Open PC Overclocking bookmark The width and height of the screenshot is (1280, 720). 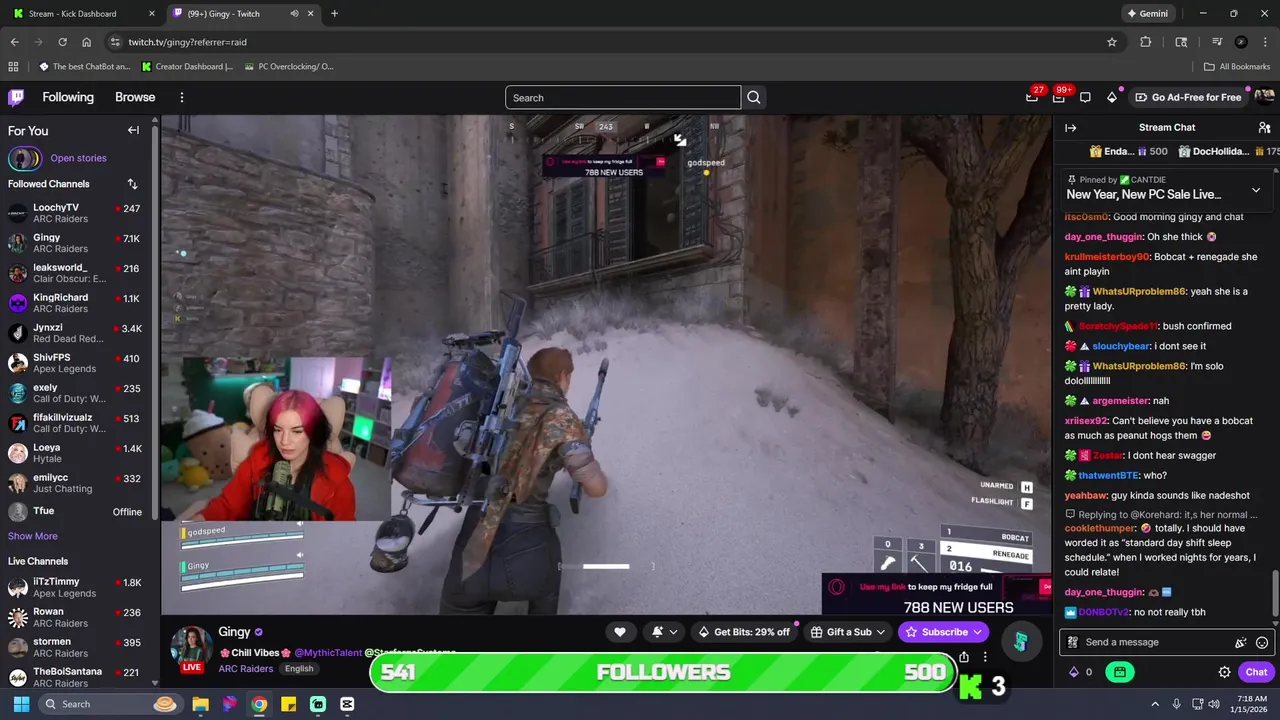click(x=288, y=67)
